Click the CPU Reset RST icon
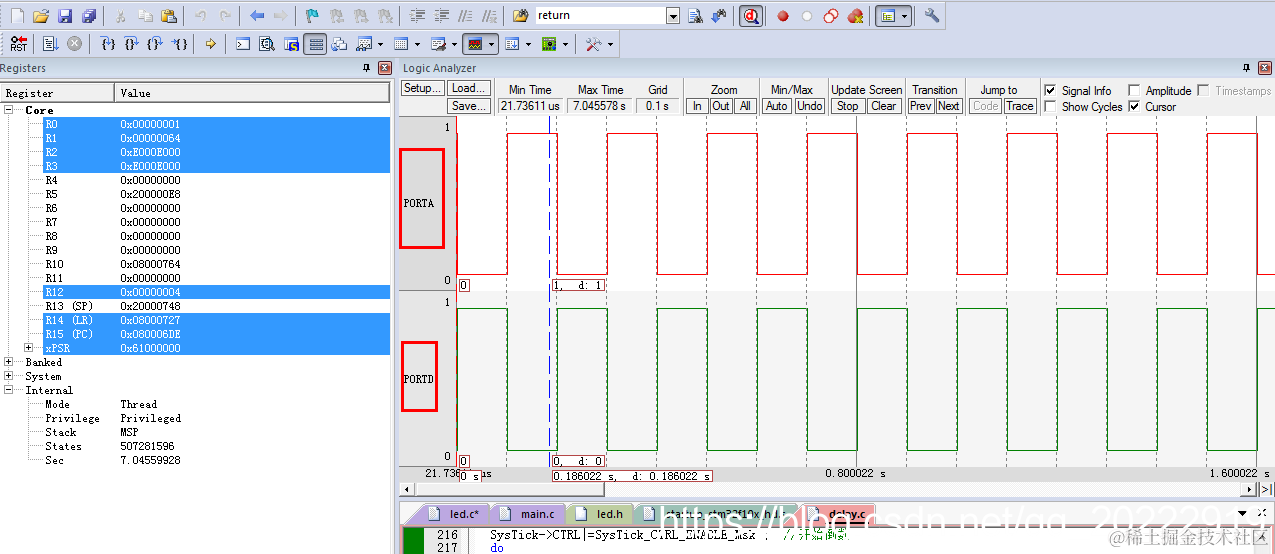The height and width of the screenshot is (554, 1275). 18,44
